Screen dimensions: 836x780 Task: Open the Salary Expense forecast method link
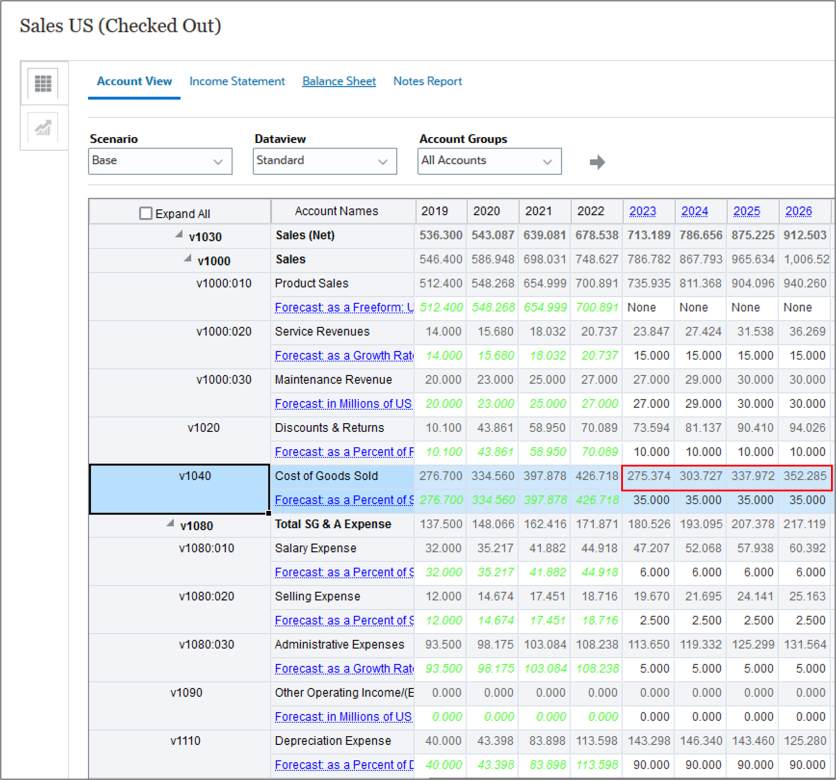343,572
